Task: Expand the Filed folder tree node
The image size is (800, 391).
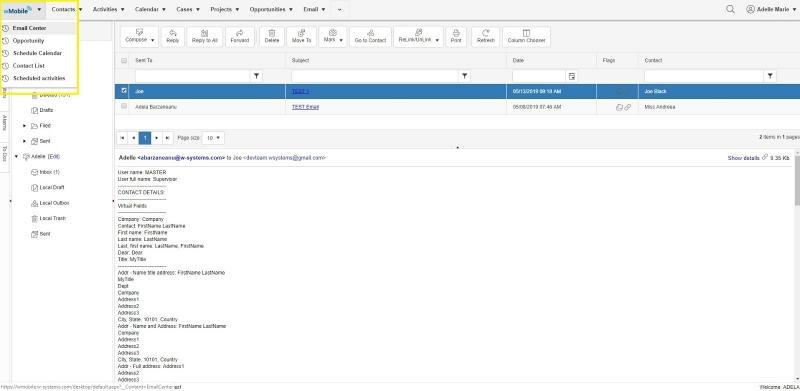Action: pyautogui.click(x=24, y=126)
